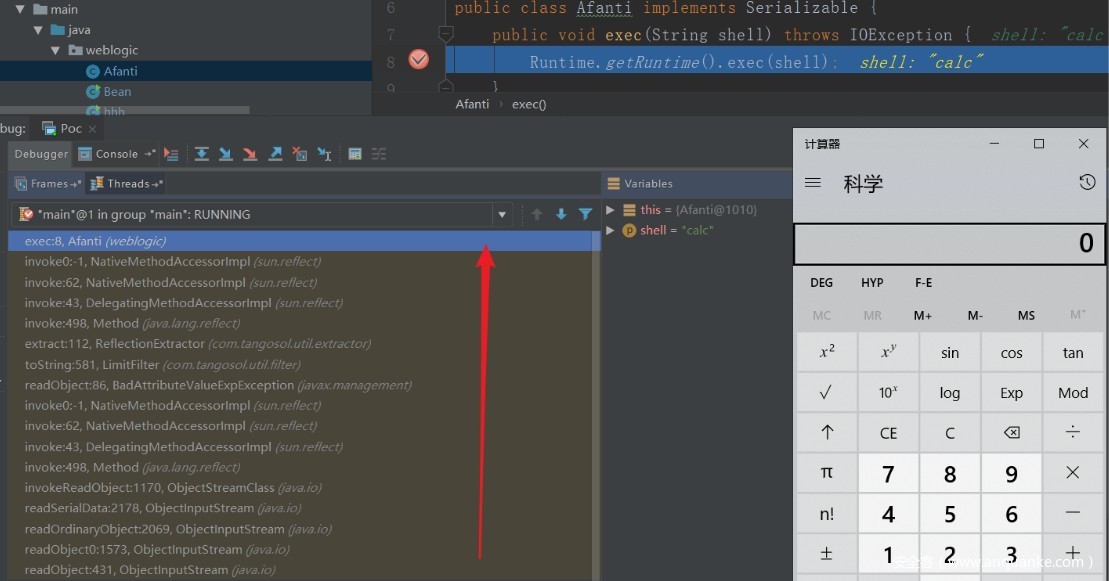1109x581 pixels.
Task: Open the calculator hamburger navigation menu
Action: pyautogui.click(x=813, y=183)
